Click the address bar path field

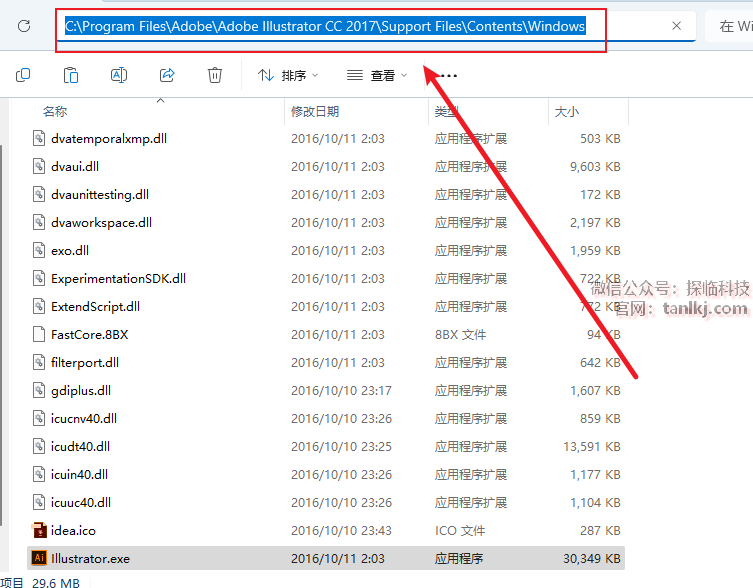(x=376, y=26)
